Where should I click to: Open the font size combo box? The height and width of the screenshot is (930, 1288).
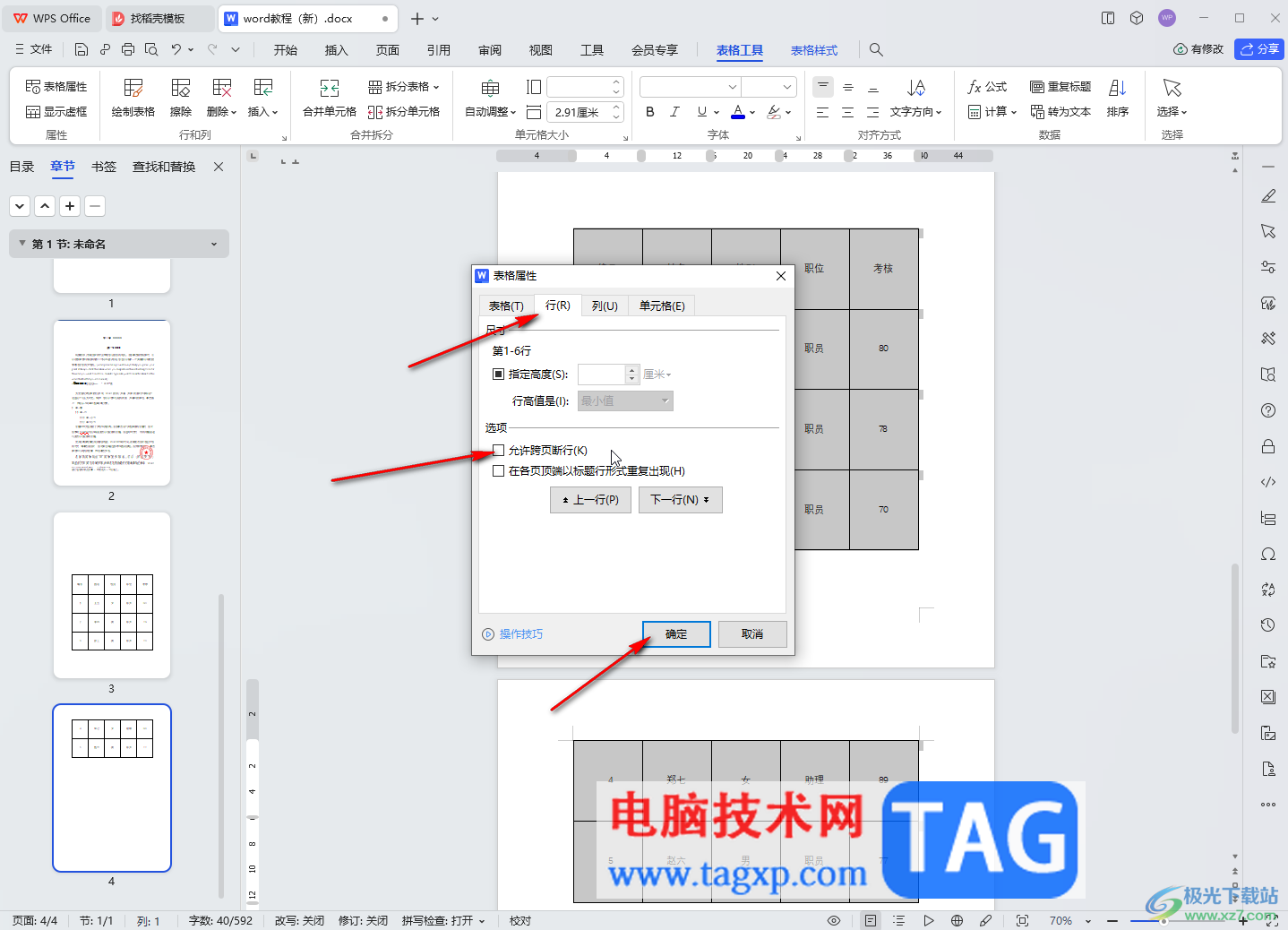pyautogui.click(x=769, y=87)
